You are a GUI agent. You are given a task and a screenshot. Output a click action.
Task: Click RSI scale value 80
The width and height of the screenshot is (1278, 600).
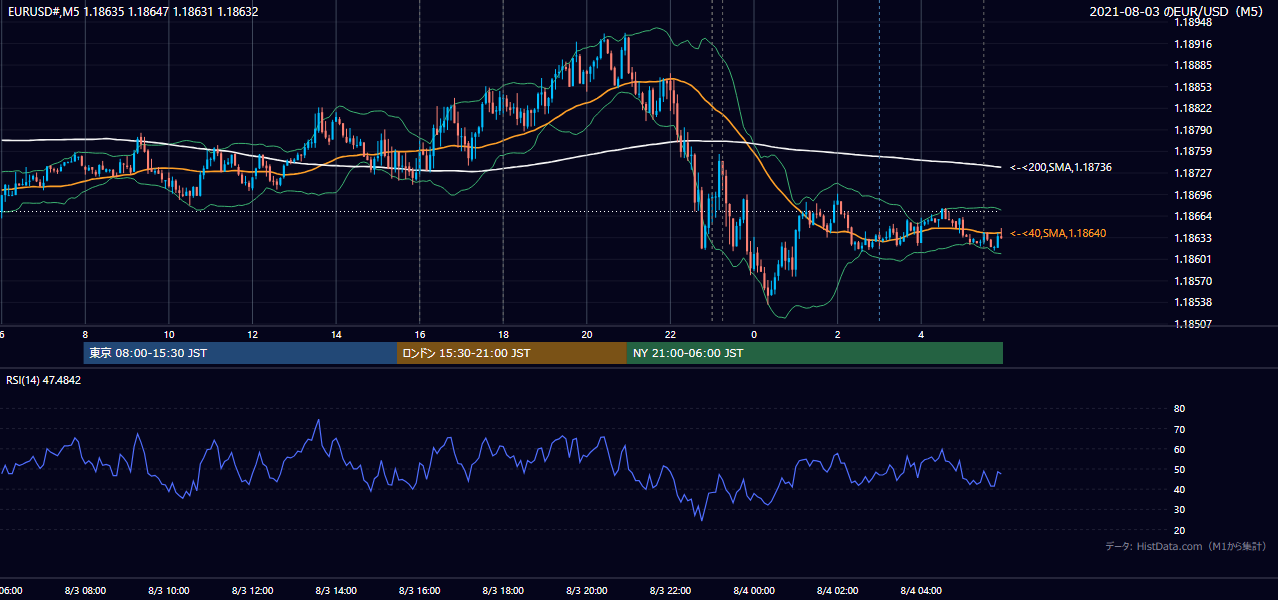(x=1179, y=409)
